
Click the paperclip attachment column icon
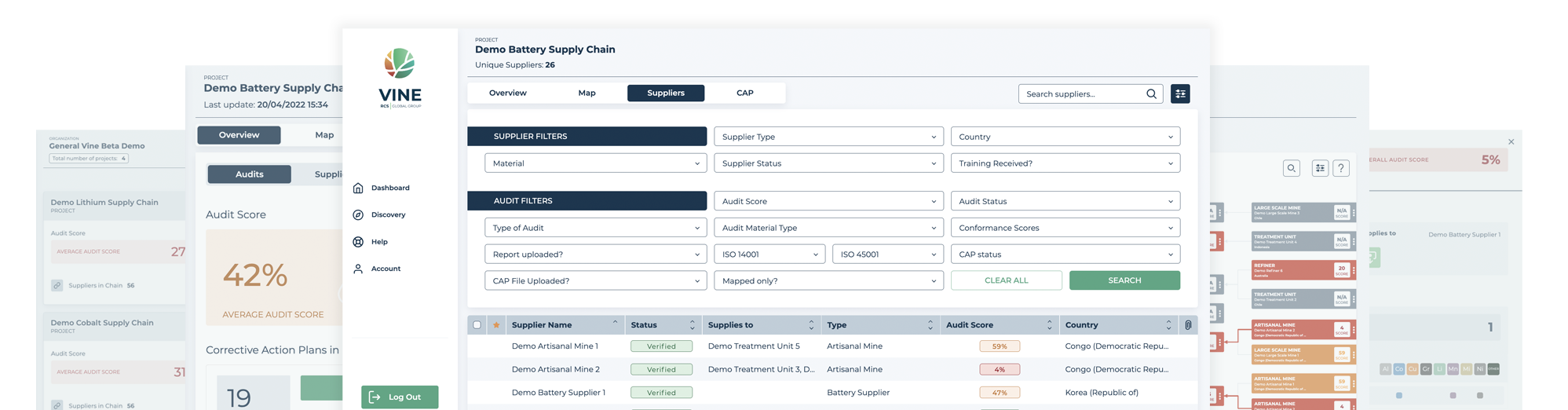point(1188,325)
